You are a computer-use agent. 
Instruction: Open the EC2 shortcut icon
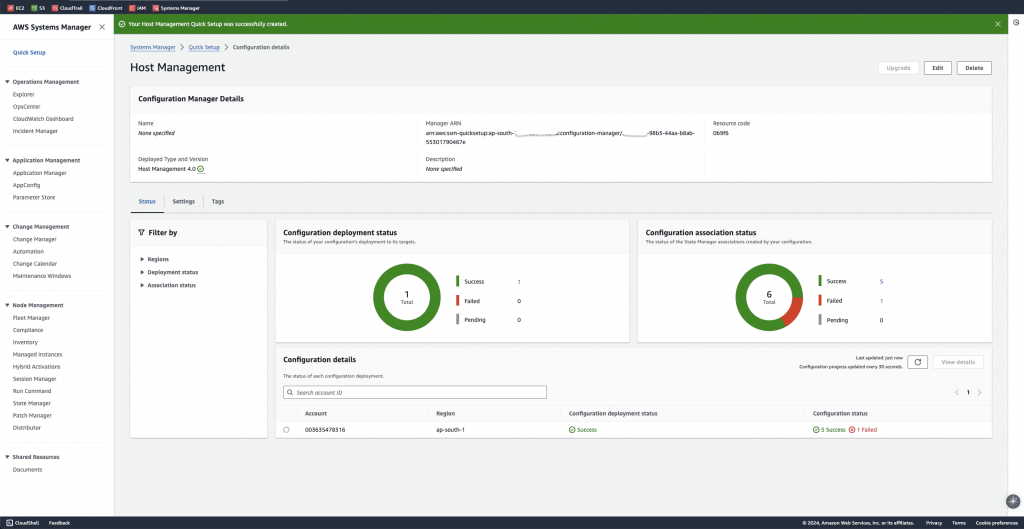[x=10, y=8]
